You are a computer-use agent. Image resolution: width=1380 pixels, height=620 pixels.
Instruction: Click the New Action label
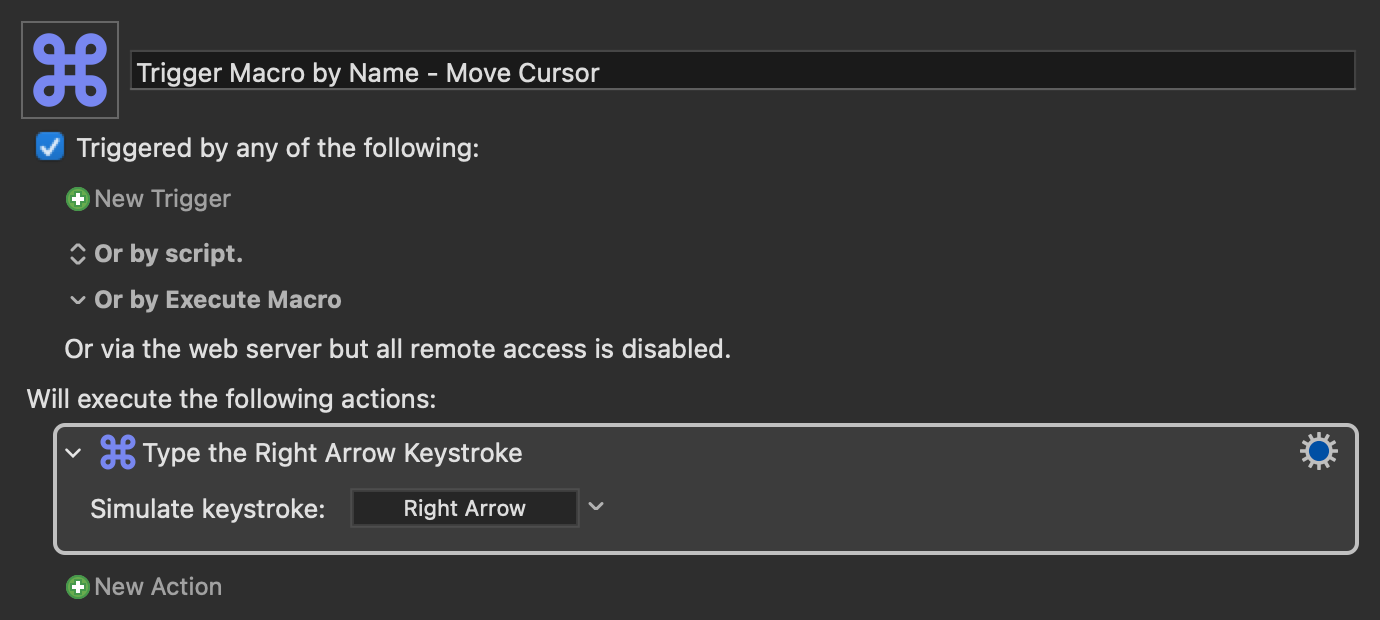point(158,587)
